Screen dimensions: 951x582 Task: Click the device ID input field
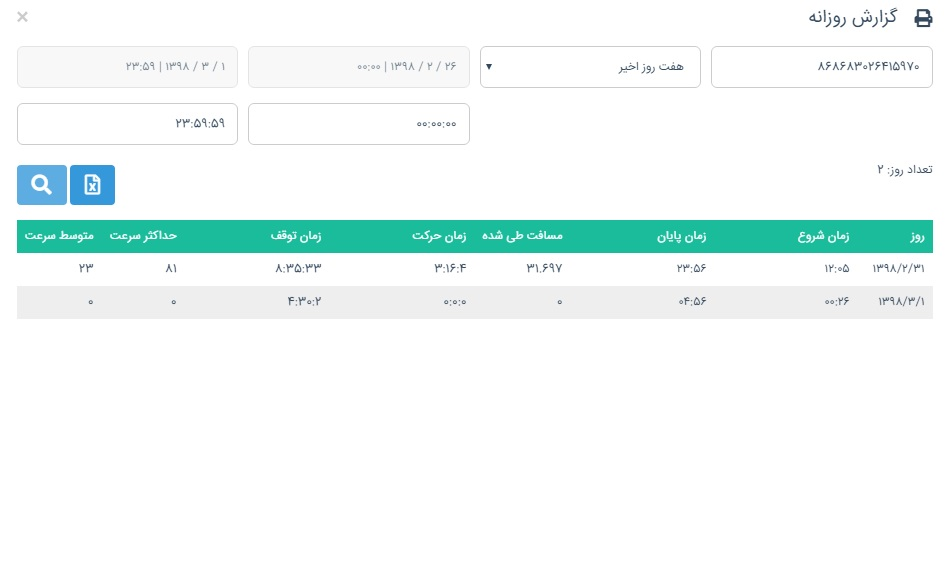[x=821, y=67]
